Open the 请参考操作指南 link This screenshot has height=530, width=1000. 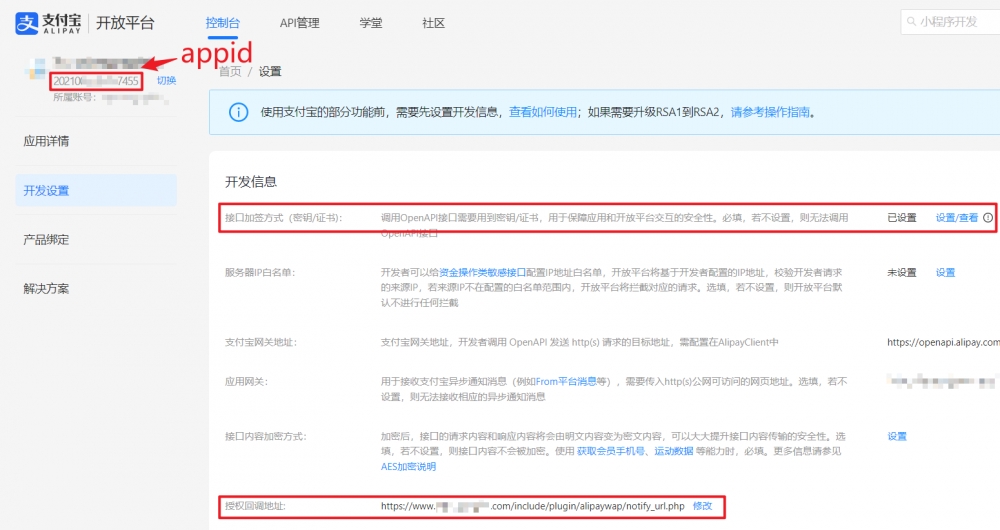(x=771, y=112)
